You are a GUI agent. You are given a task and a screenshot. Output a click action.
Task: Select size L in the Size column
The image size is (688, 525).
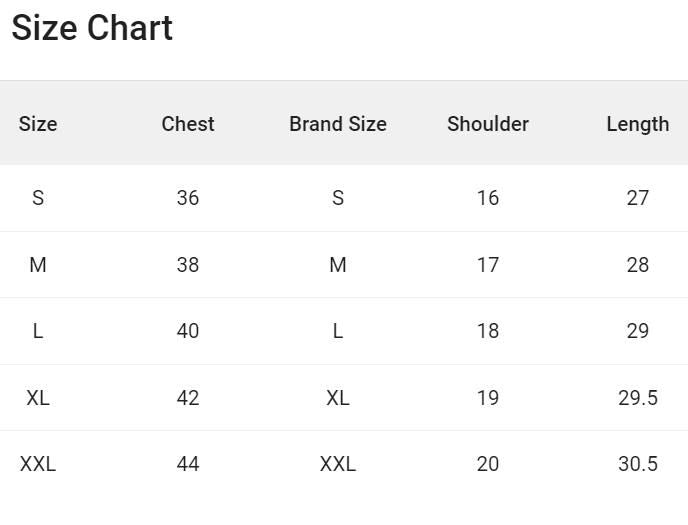[38, 331]
